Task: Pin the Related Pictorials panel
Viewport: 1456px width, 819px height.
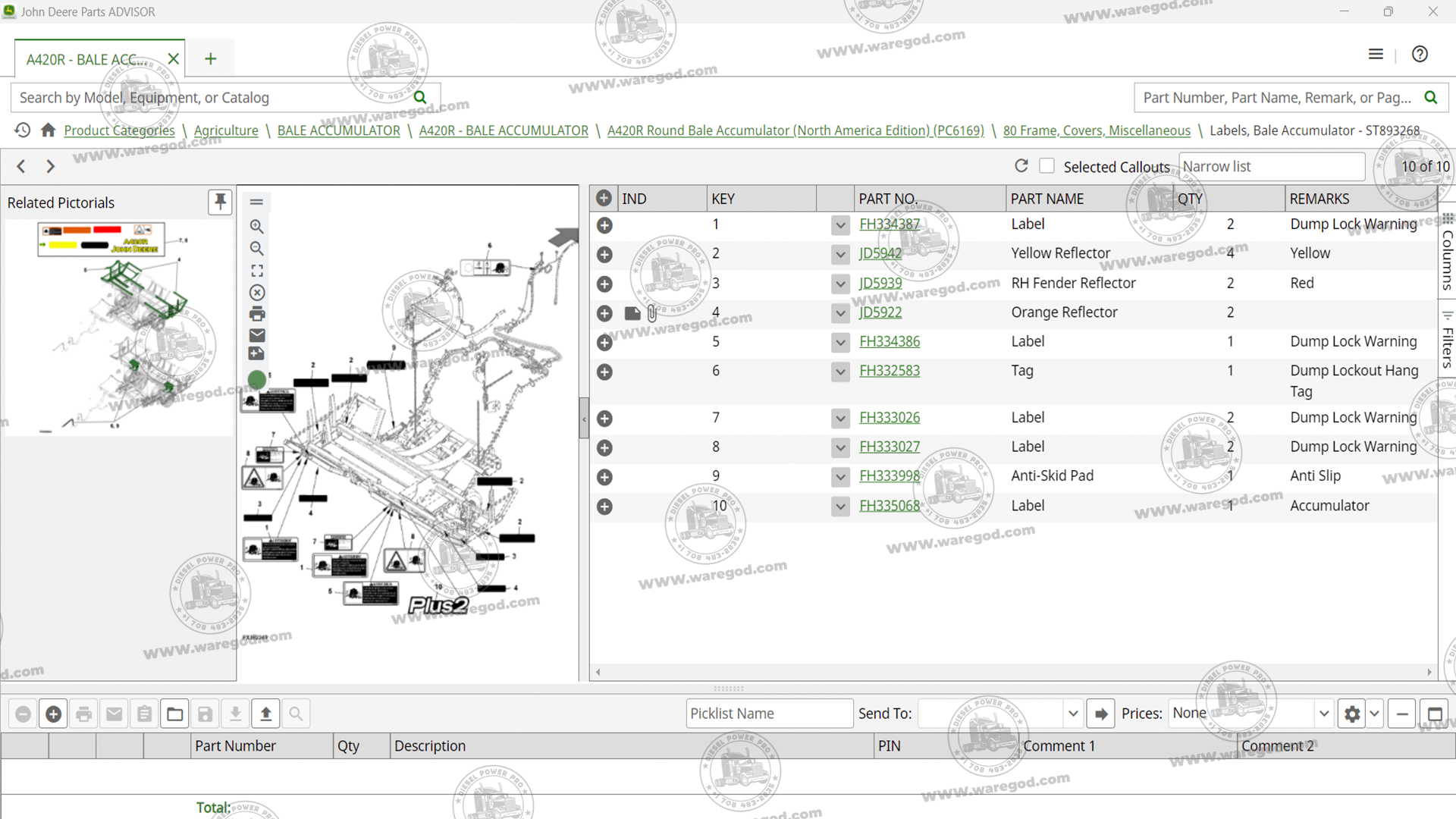Action: (220, 202)
